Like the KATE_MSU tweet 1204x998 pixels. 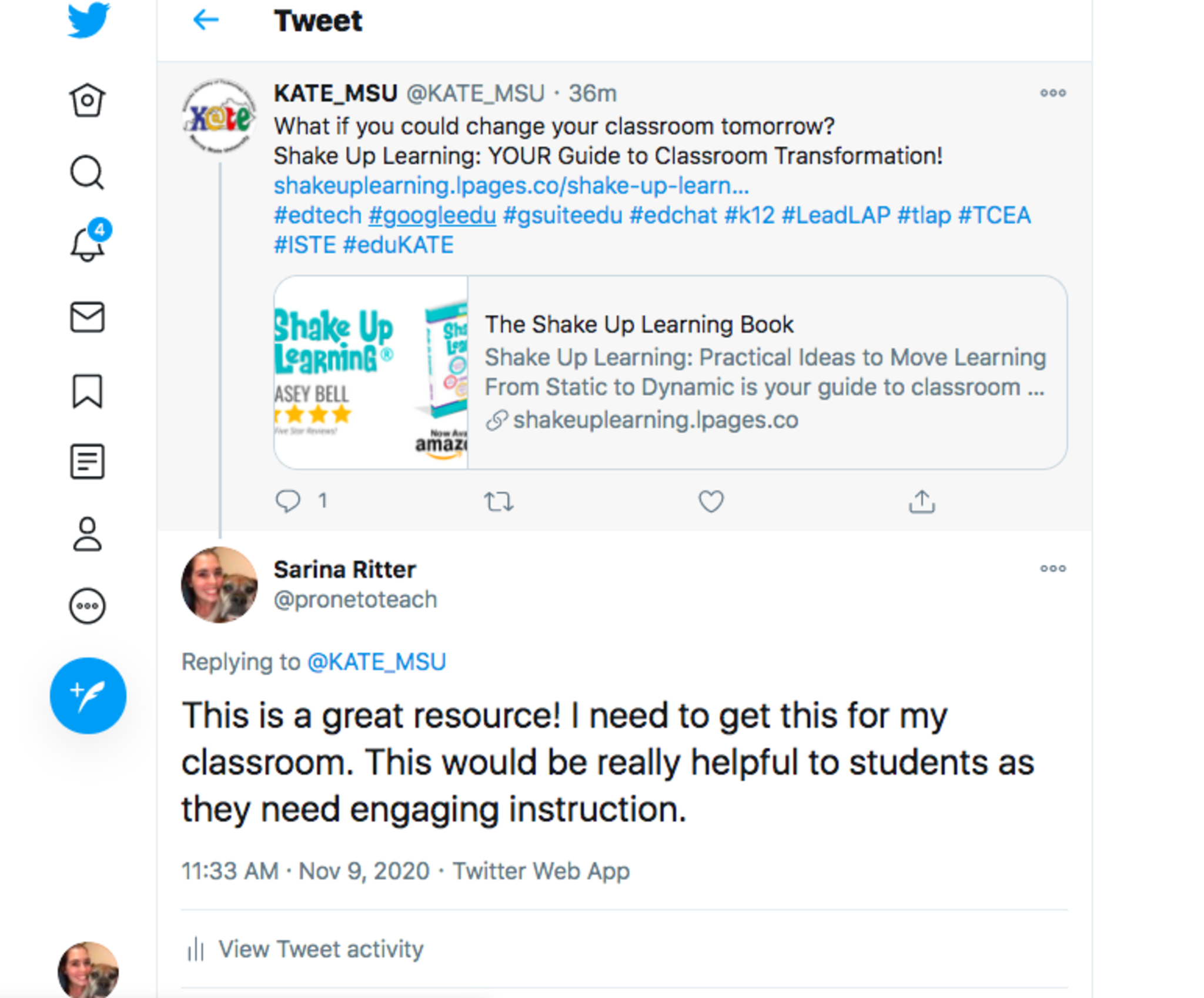[x=711, y=502]
